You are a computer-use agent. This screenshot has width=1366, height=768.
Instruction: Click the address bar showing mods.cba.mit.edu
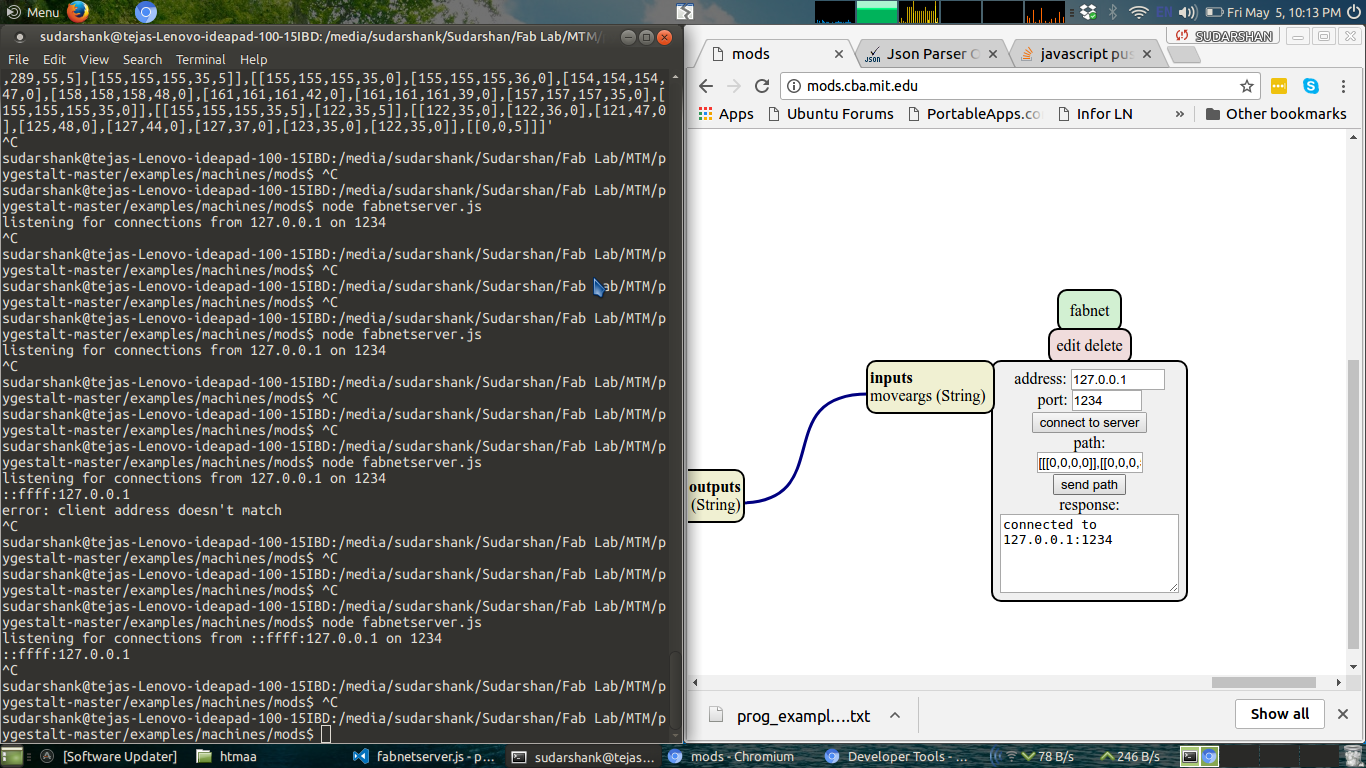(x=1010, y=86)
